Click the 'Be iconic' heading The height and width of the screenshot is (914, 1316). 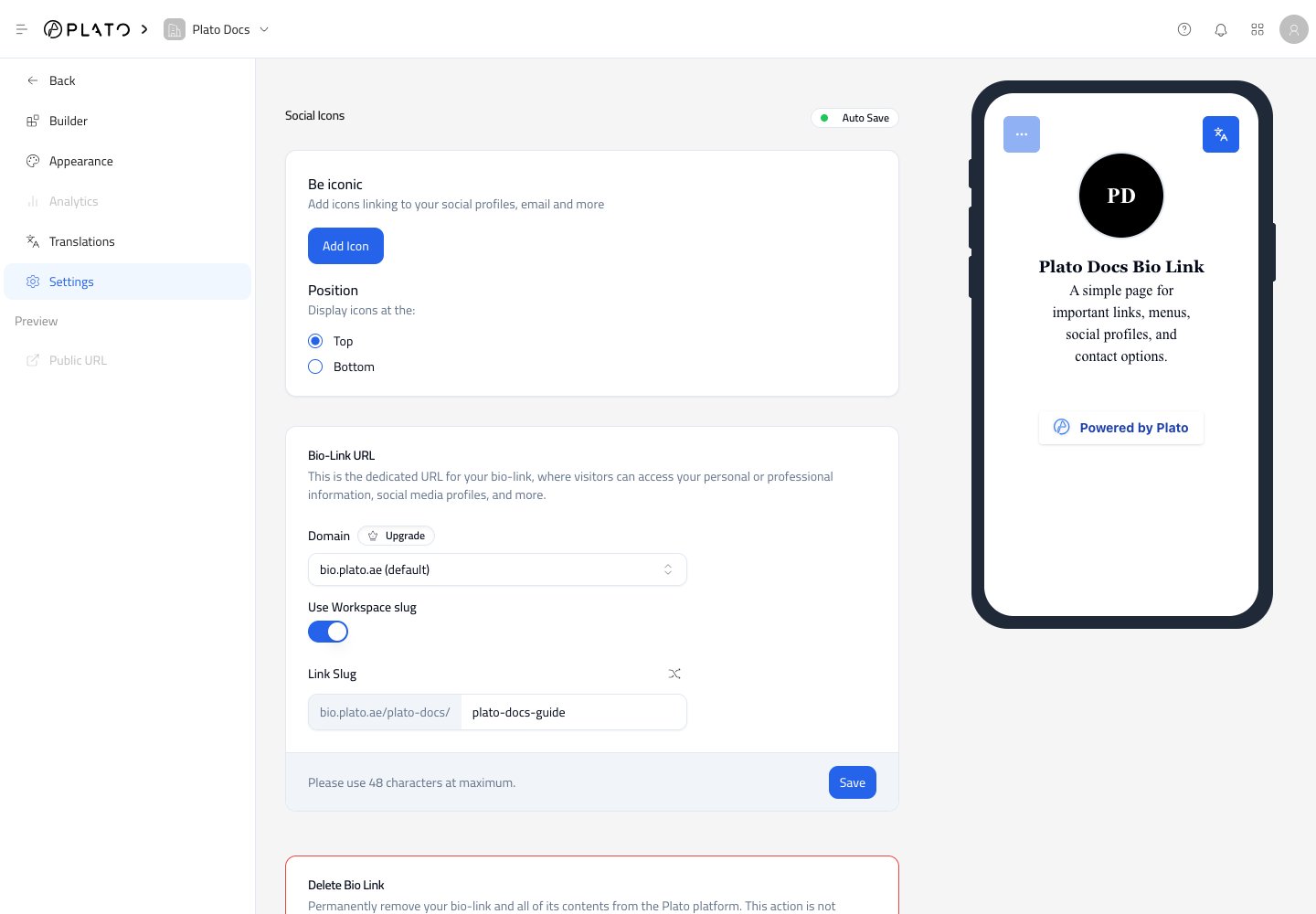point(334,185)
